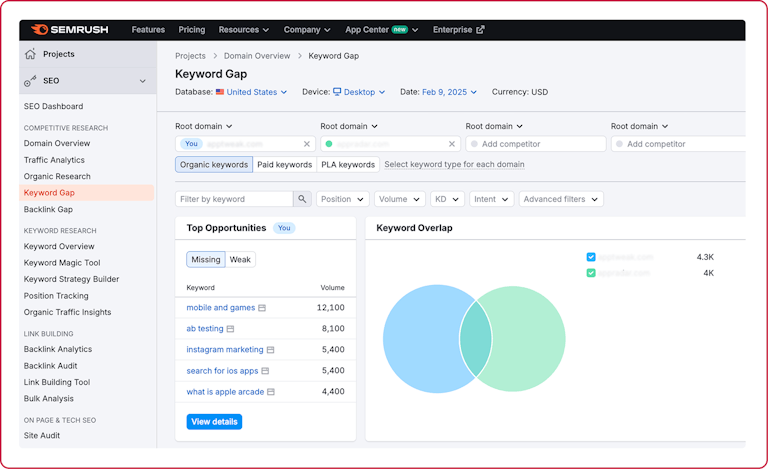Open the Position filter dropdown
Image resolution: width=768 pixels, height=469 pixels.
[x=342, y=199]
